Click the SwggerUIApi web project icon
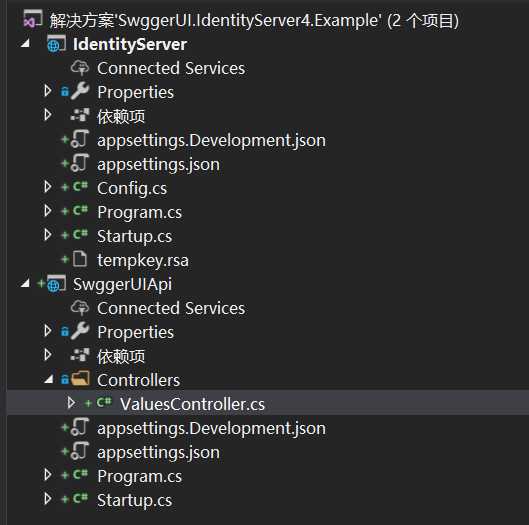Viewport: 529px width, 525px height. (x=56, y=284)
